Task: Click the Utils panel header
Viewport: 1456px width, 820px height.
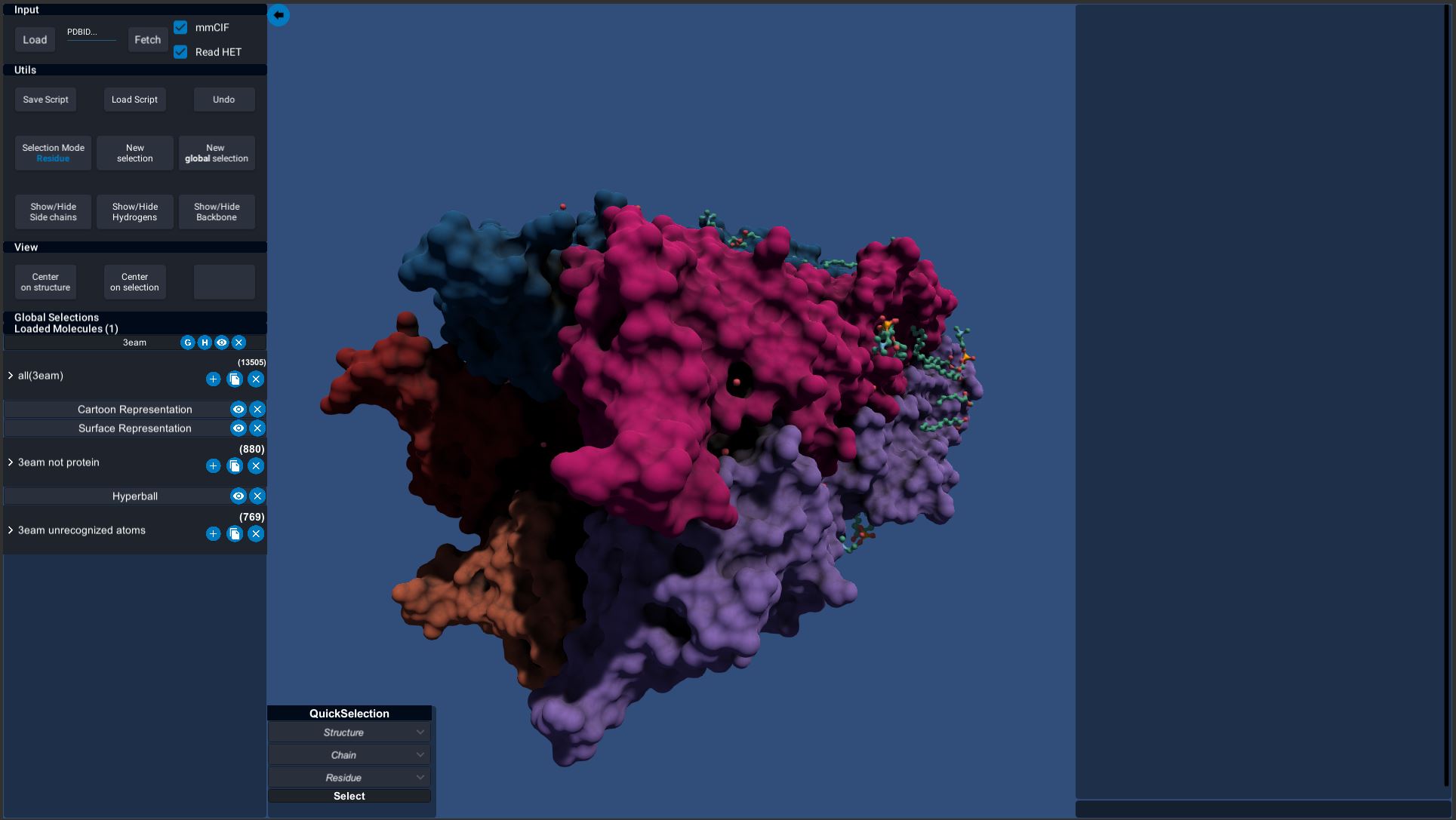Action: [x=135, y=70]
